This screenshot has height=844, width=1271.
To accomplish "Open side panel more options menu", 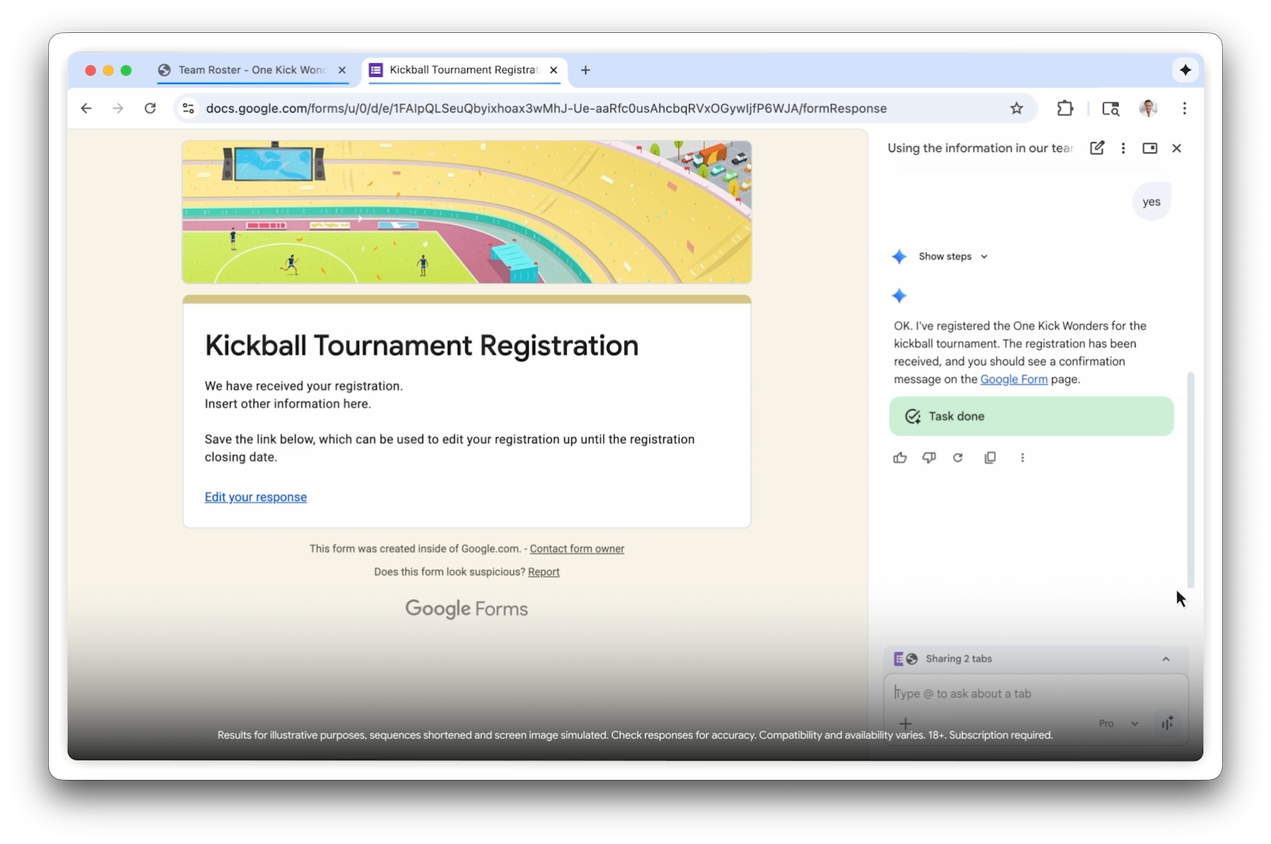I will 1123,148.
